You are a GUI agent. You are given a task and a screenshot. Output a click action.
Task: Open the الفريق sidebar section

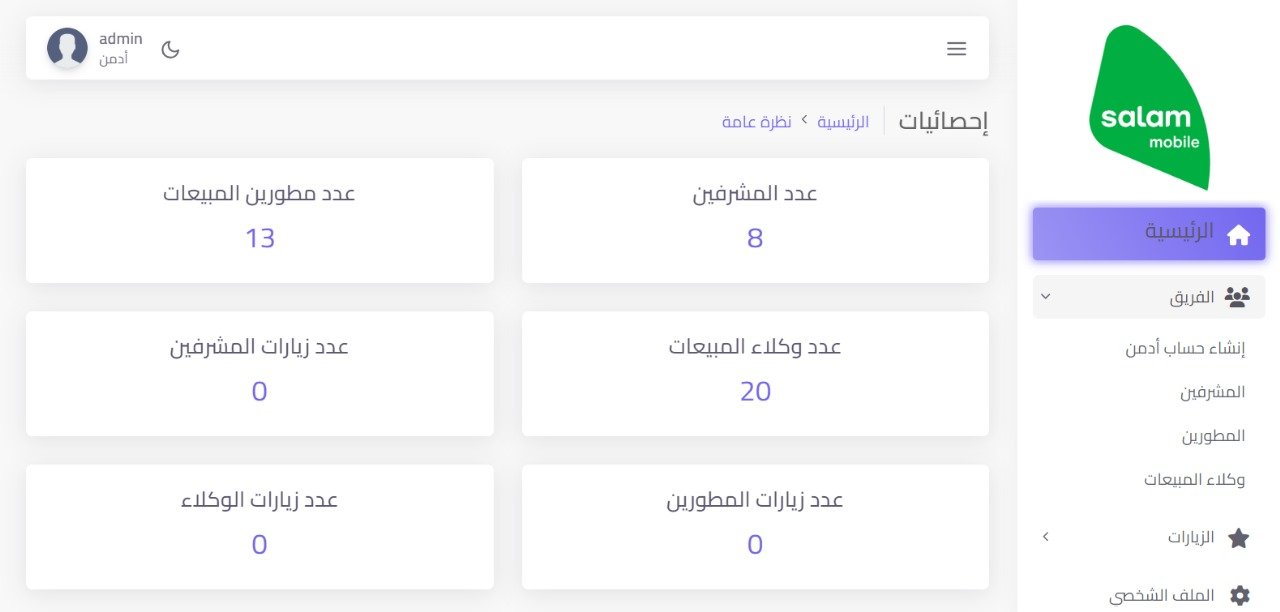pyautogui.click(x=1149, y=297)
